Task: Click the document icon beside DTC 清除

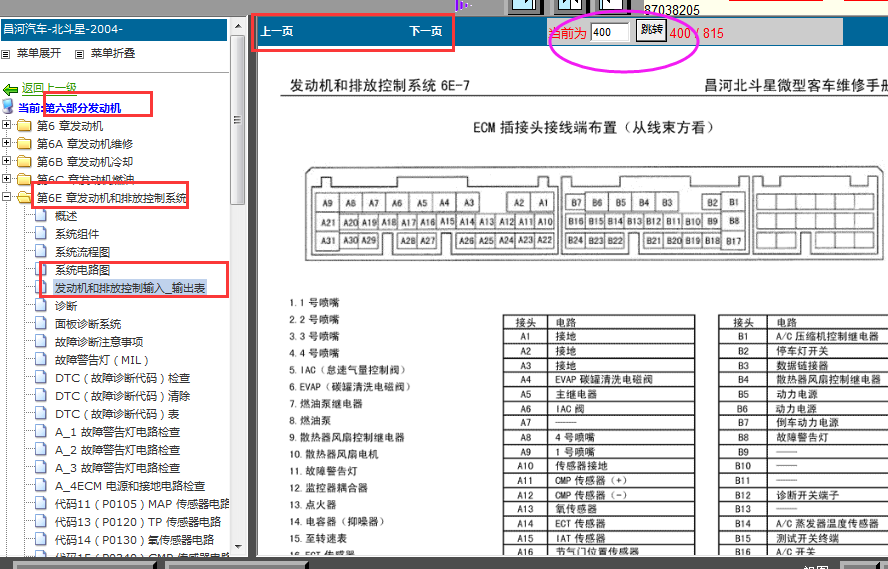Action: point(41,396)
